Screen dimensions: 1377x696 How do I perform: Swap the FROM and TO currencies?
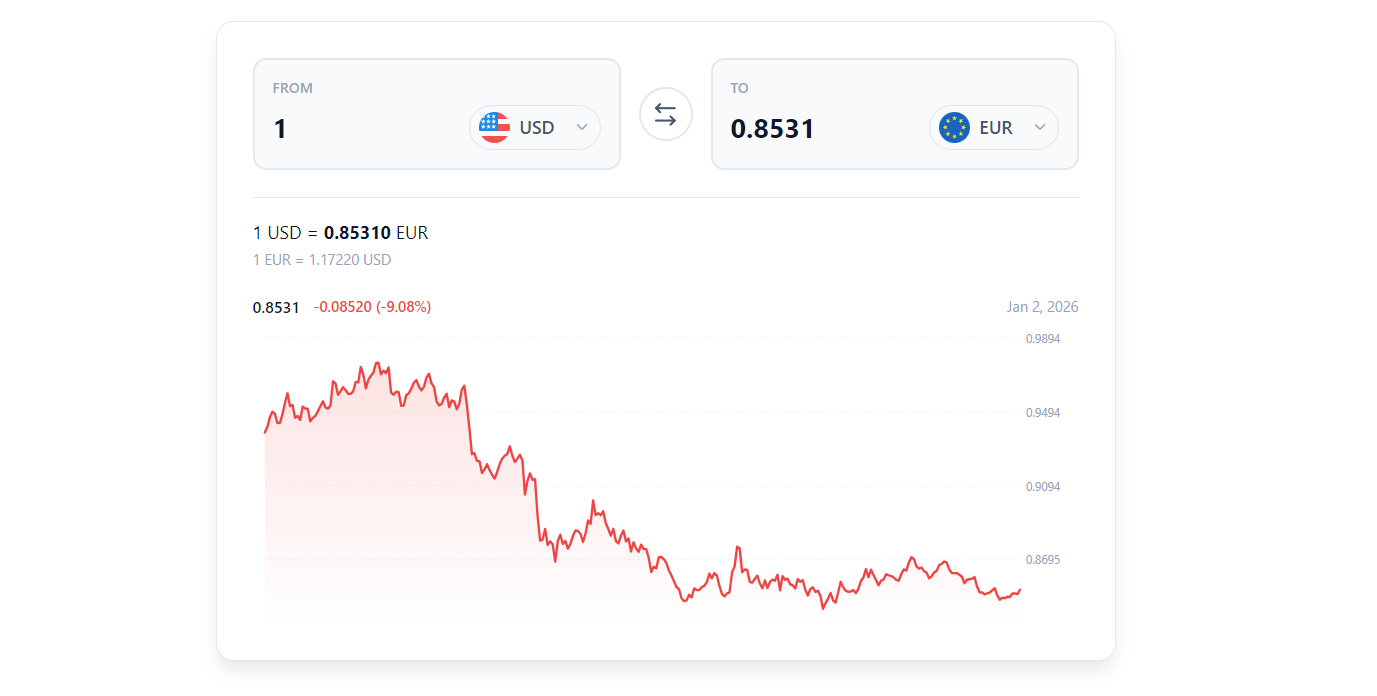(x=665, y=115)
